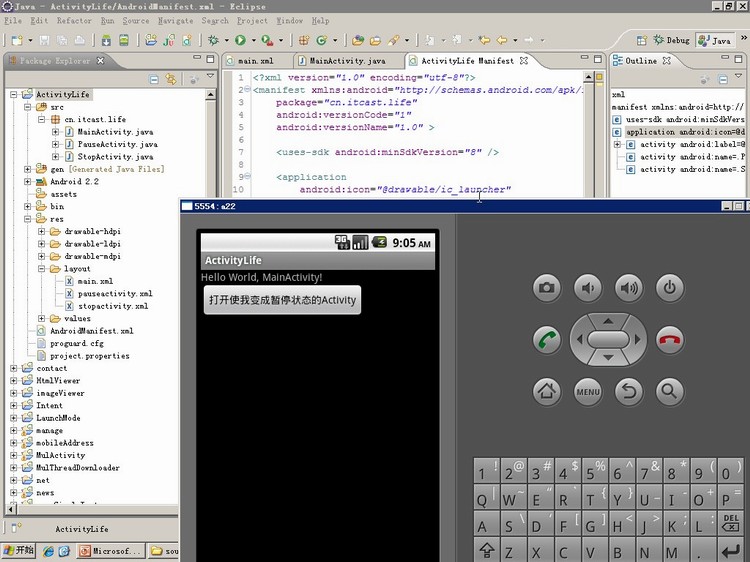Open the Navigate menu

click(x=176, y=21)
